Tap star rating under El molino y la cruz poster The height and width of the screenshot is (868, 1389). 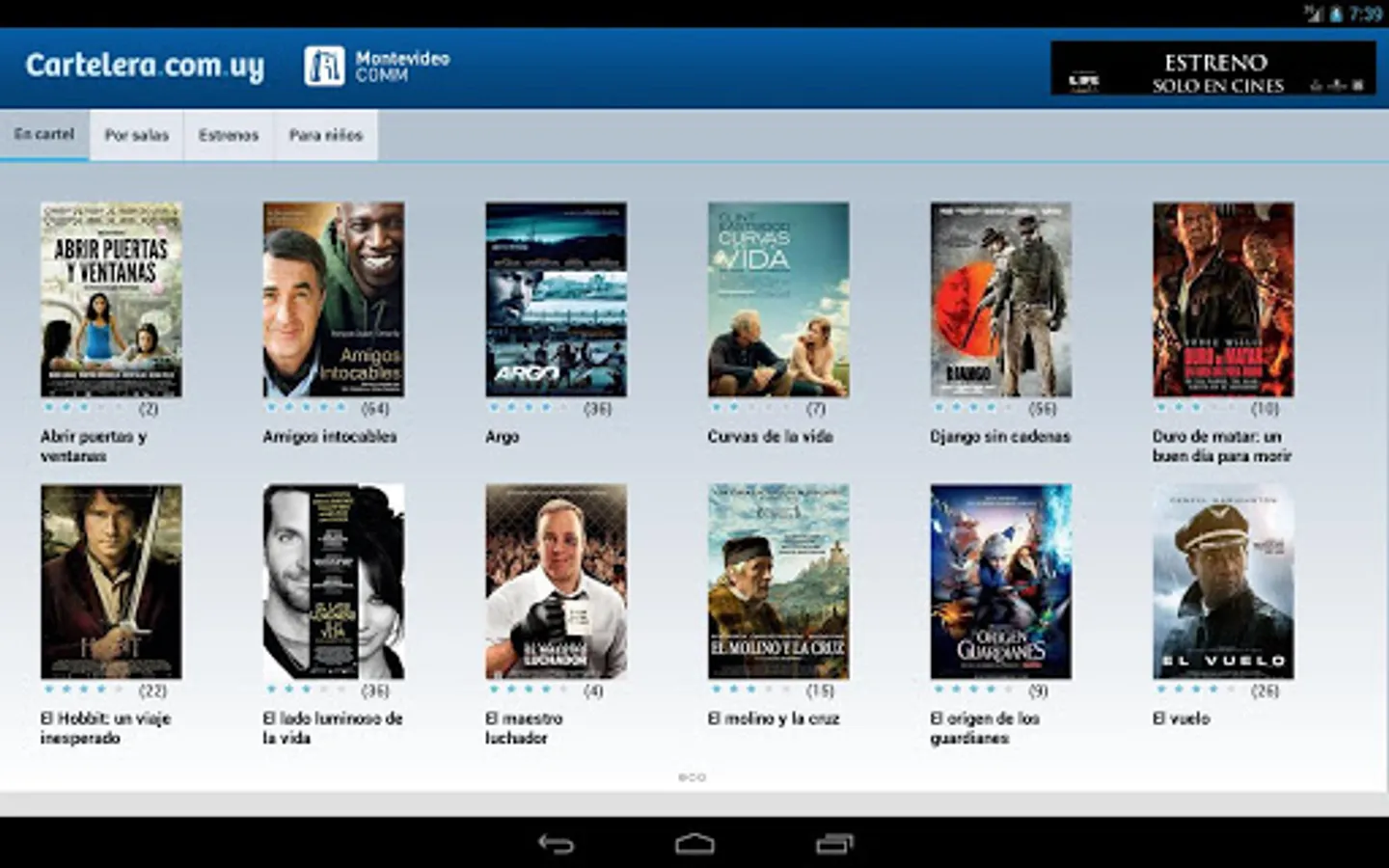(x=750, y=691)
